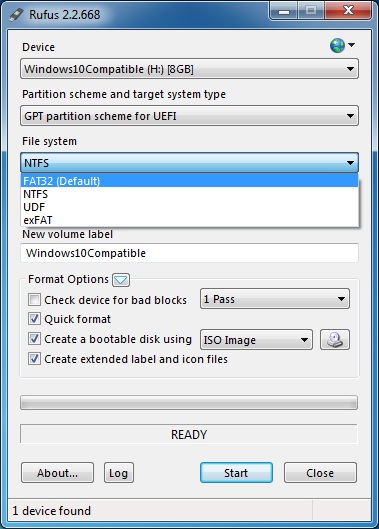Select FAT32 (Default) from the list
The height and width of the screenshot is (529, 379).
tap(189, 181)
